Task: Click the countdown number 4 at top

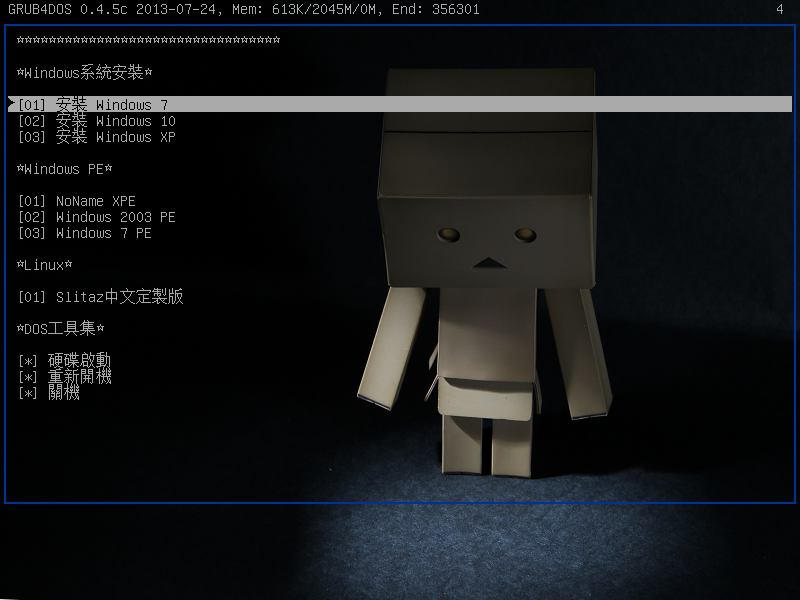Action: point(780,9)
